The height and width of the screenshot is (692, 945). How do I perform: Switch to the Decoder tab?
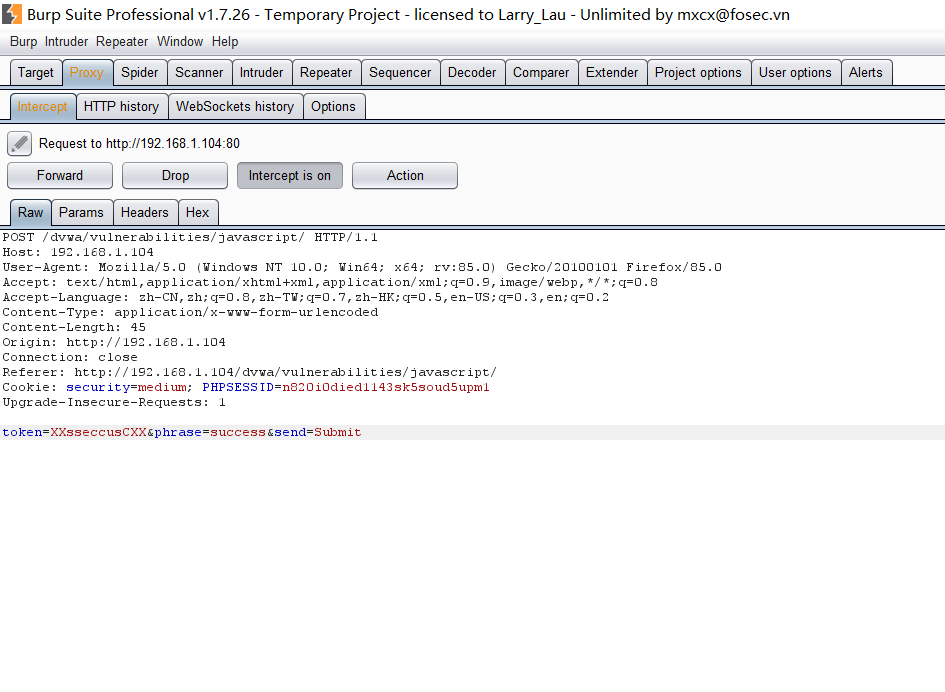tap(472, 73)
